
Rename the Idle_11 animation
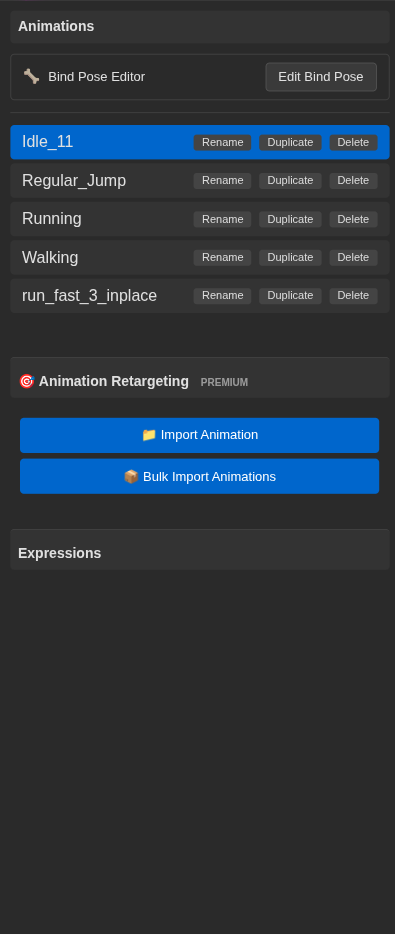(x=223, y=143)
